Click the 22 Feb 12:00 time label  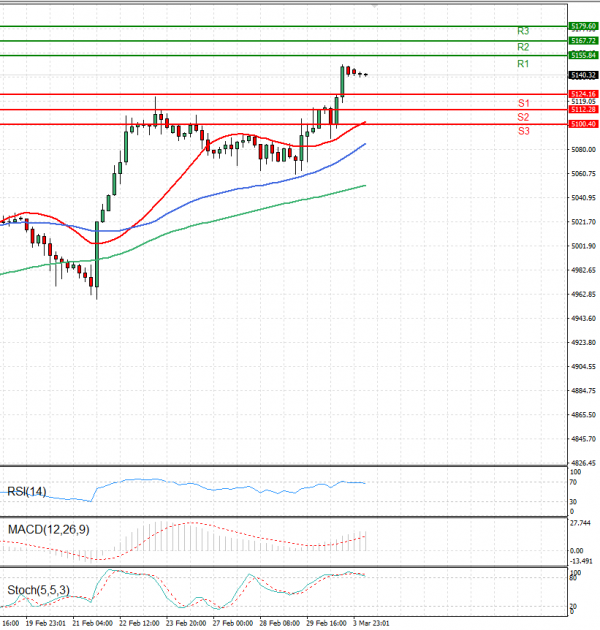pyautogui.click(x=139, y=623)
